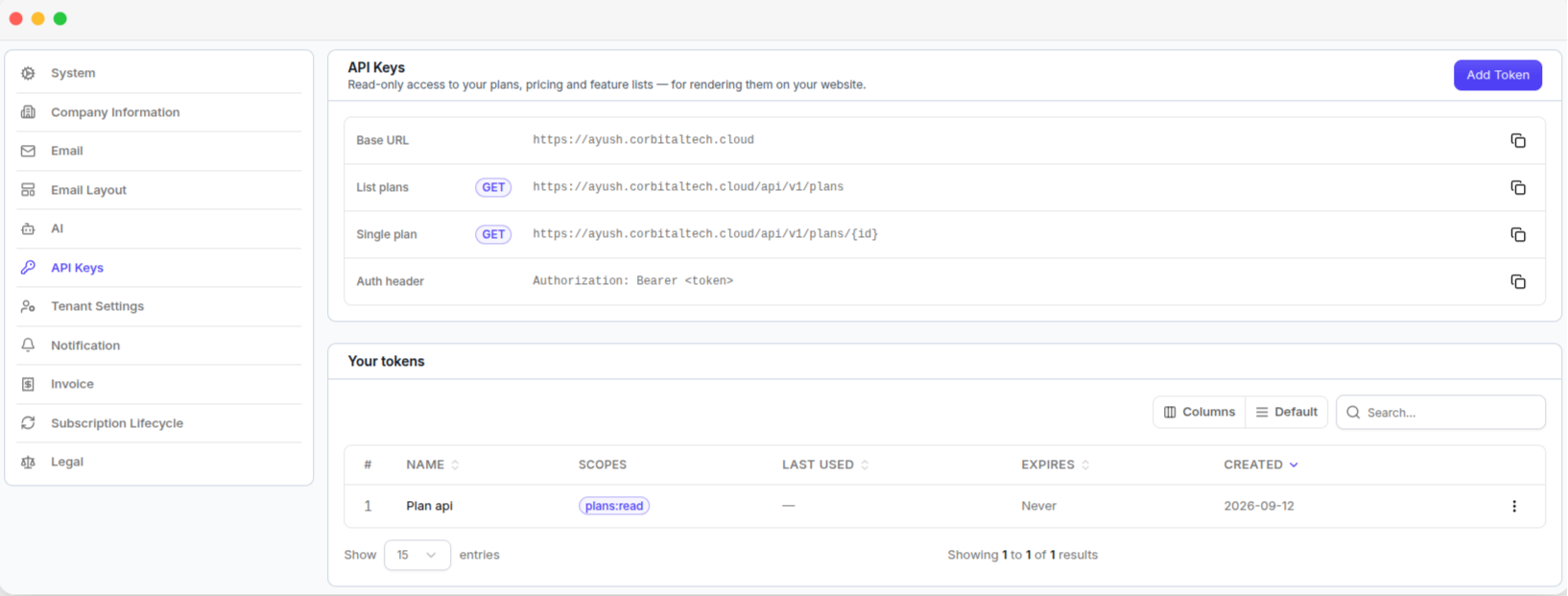1568x596 pixels.
Task: Click the Showing 1 to 1 results text
Action: [x=1022, y=555]
